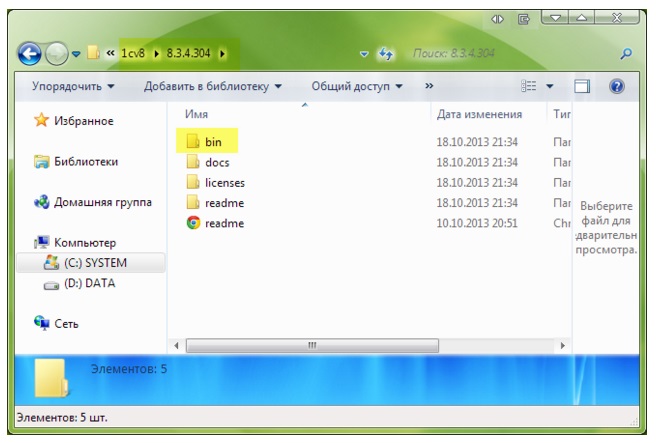
Task: Select Сеть in navigation pane
Action: click(66, 324)
